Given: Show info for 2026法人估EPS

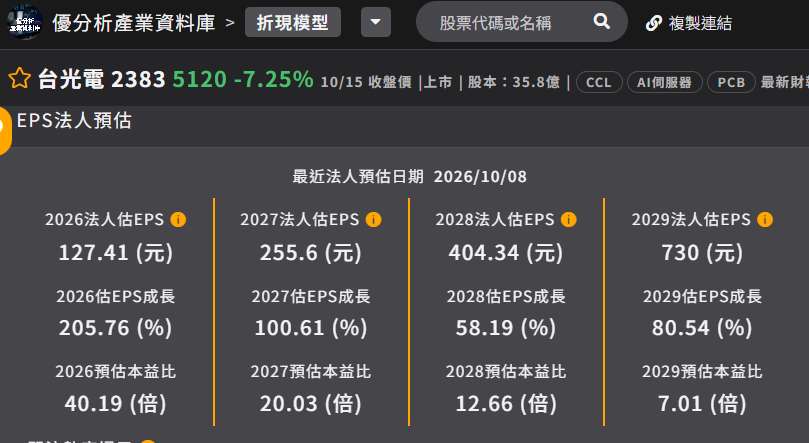Looking at the screenshot, I should [179, 220].
